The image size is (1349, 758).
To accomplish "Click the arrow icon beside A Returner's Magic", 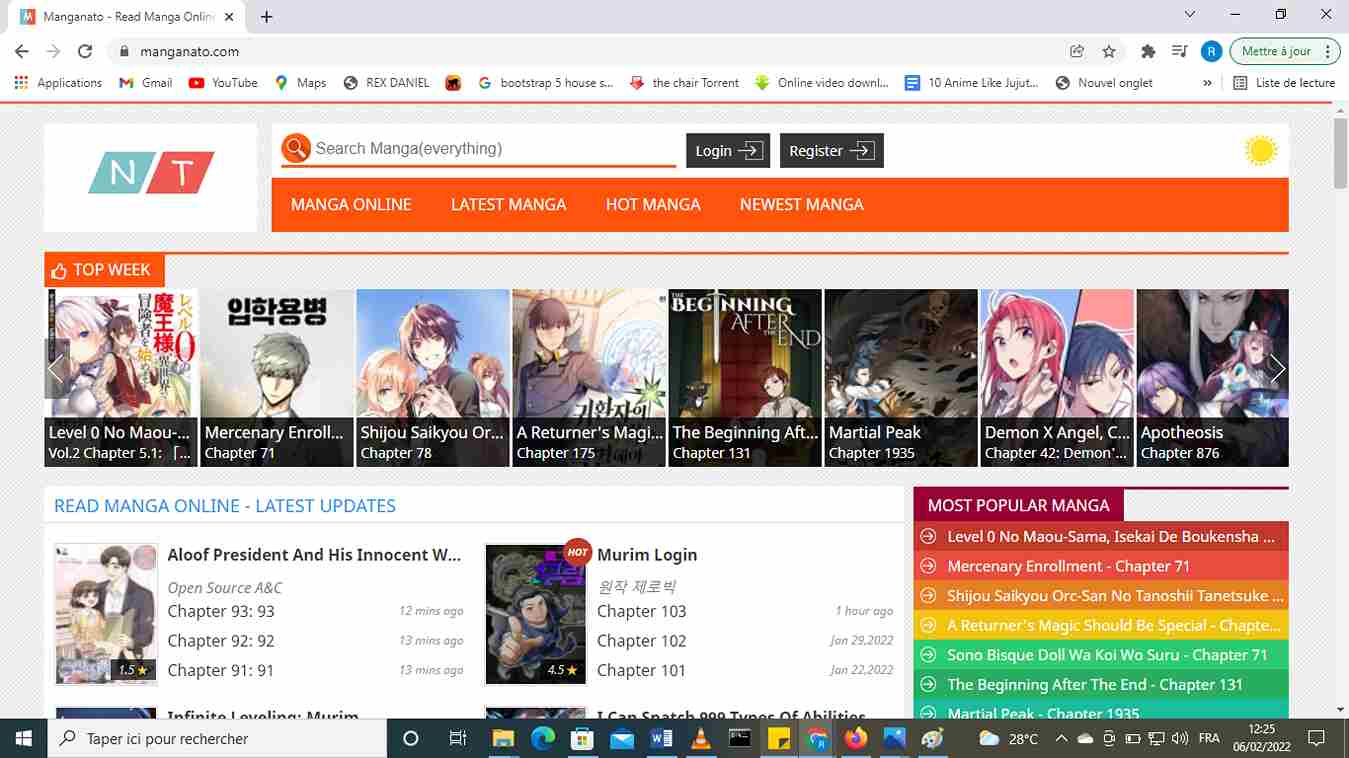I will 928,626.
